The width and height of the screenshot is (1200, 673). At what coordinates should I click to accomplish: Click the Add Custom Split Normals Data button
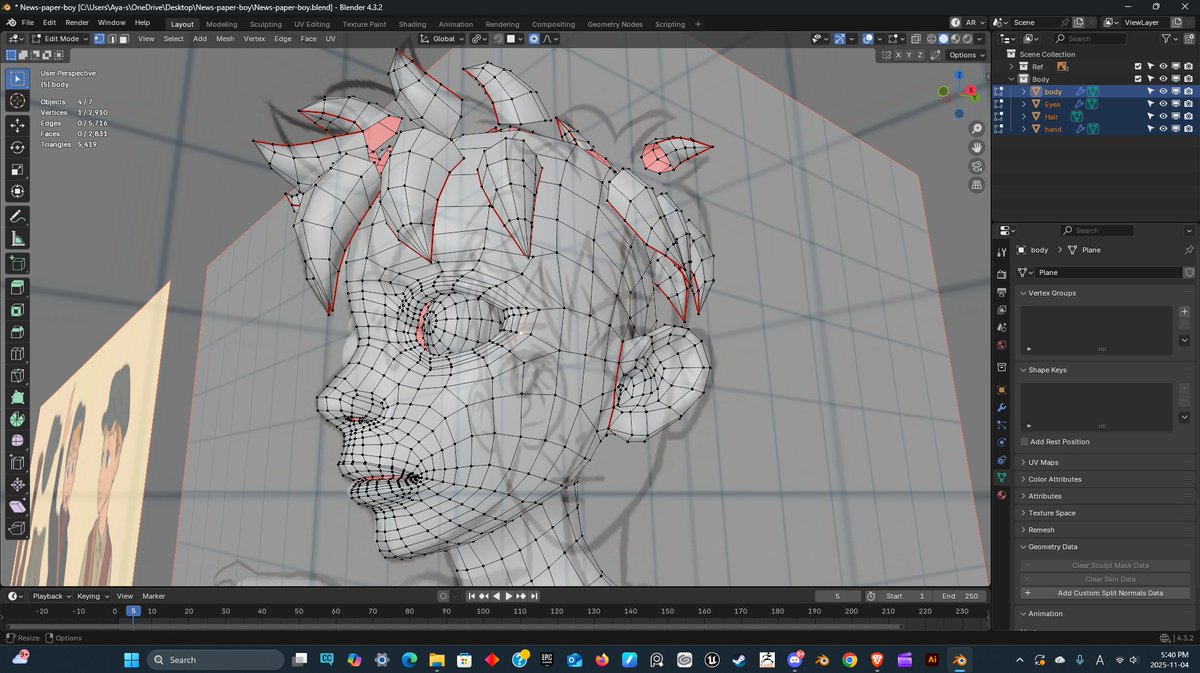pyautogui.click(x=1110, y=592)
